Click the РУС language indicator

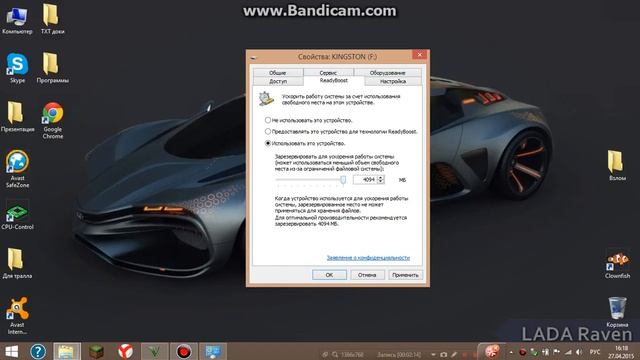click(x=595, y=352)
